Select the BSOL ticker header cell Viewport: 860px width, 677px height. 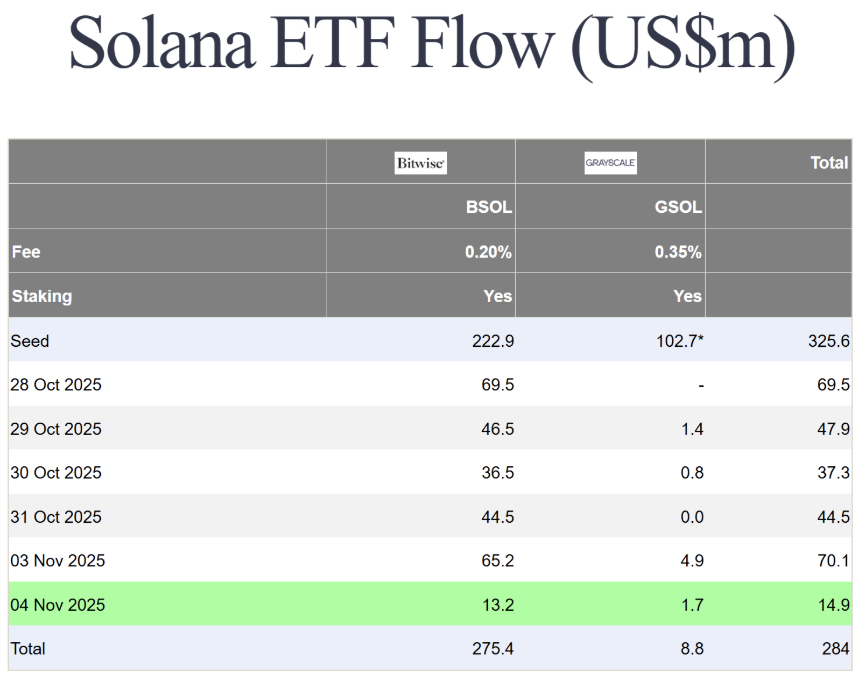click(x=489, y=208)
